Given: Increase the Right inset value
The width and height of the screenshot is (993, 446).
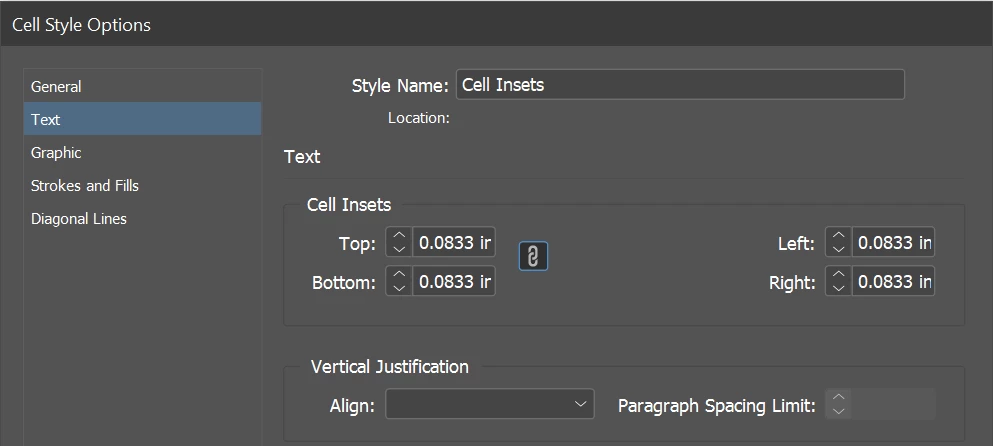Looking at the screenshot, I should pyautogui.click(x=839, y=275).
